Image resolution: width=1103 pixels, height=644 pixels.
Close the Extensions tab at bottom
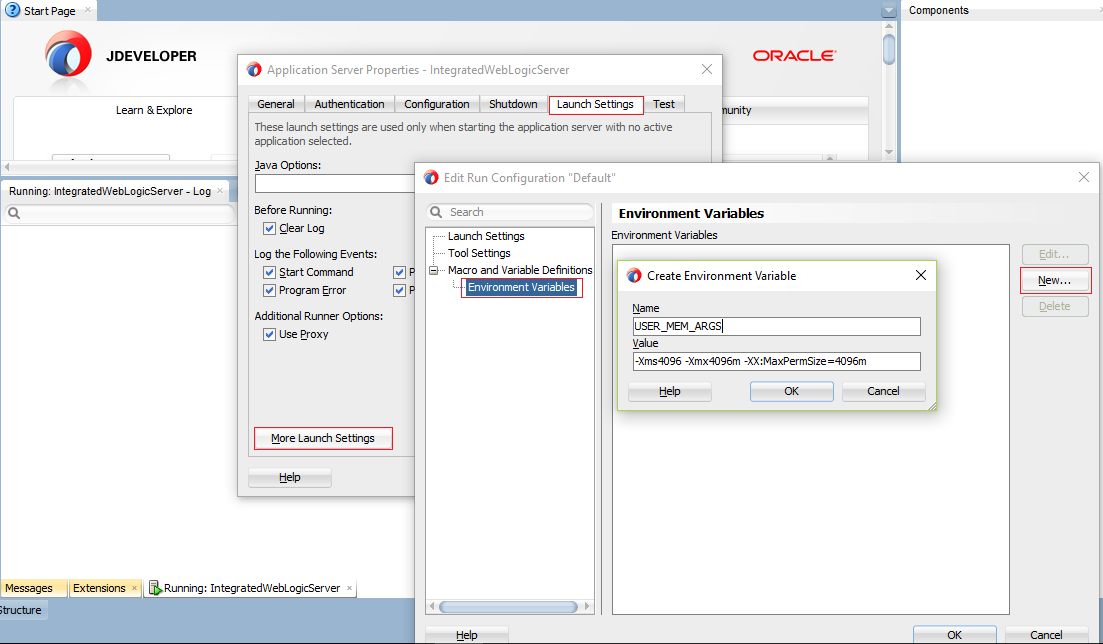pyautogui.click(x=134, y=588)
